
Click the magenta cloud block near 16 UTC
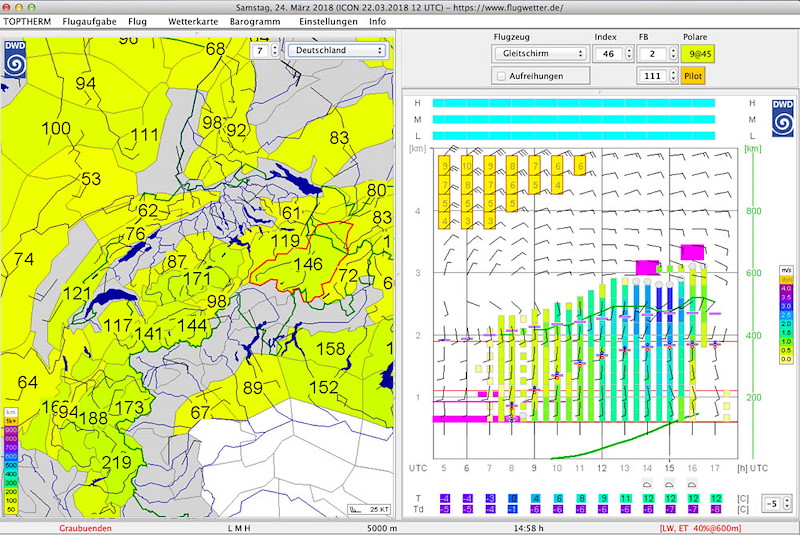pos(692,252)
